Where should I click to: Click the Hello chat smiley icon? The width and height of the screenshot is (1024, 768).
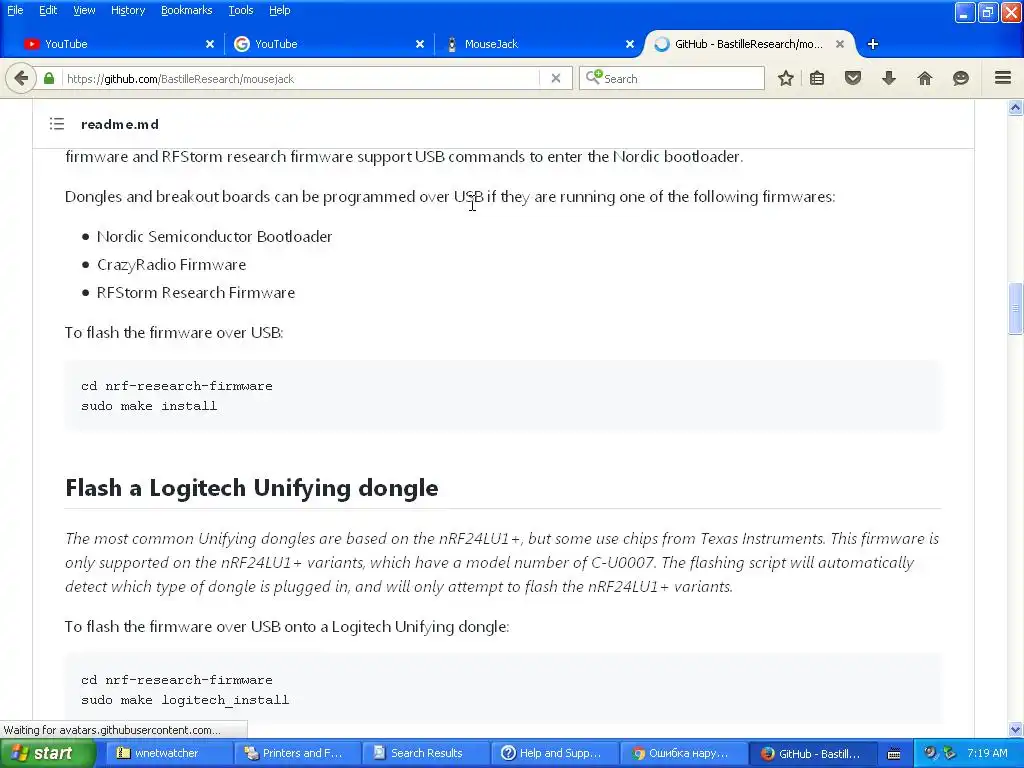[x=961, y=78]
